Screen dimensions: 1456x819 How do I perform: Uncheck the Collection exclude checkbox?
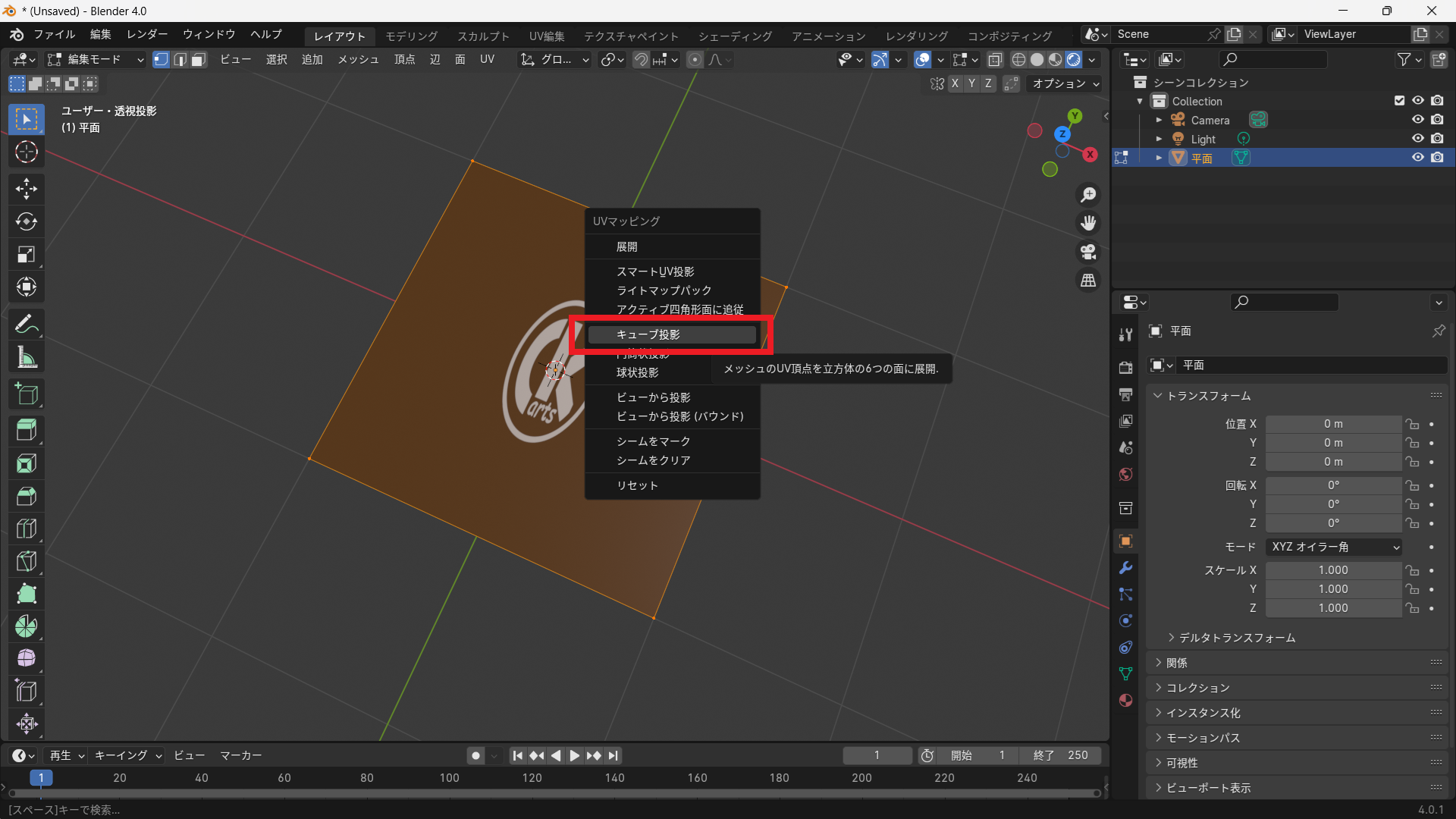(x=1399, y=101)
